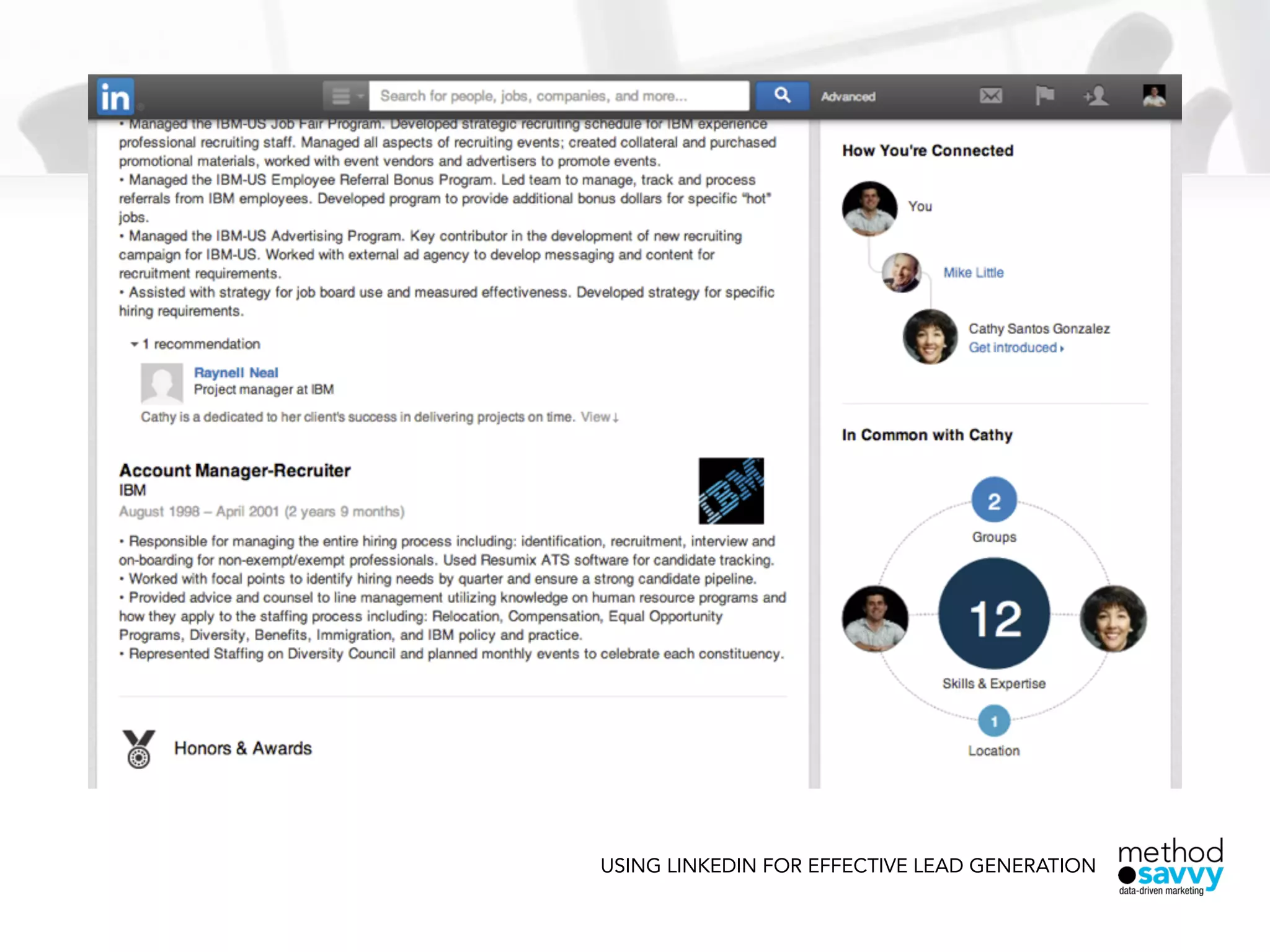1270x952 pixels.
Task: Click the search field for people and jobs
Action: [559, 96]
